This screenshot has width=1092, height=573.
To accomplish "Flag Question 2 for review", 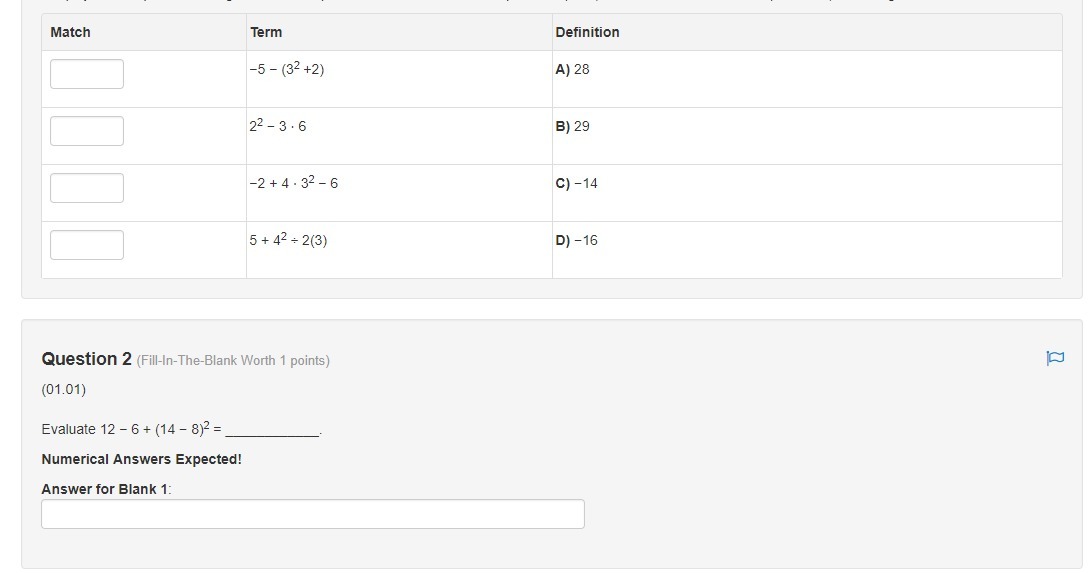I will coord(1054,358).
